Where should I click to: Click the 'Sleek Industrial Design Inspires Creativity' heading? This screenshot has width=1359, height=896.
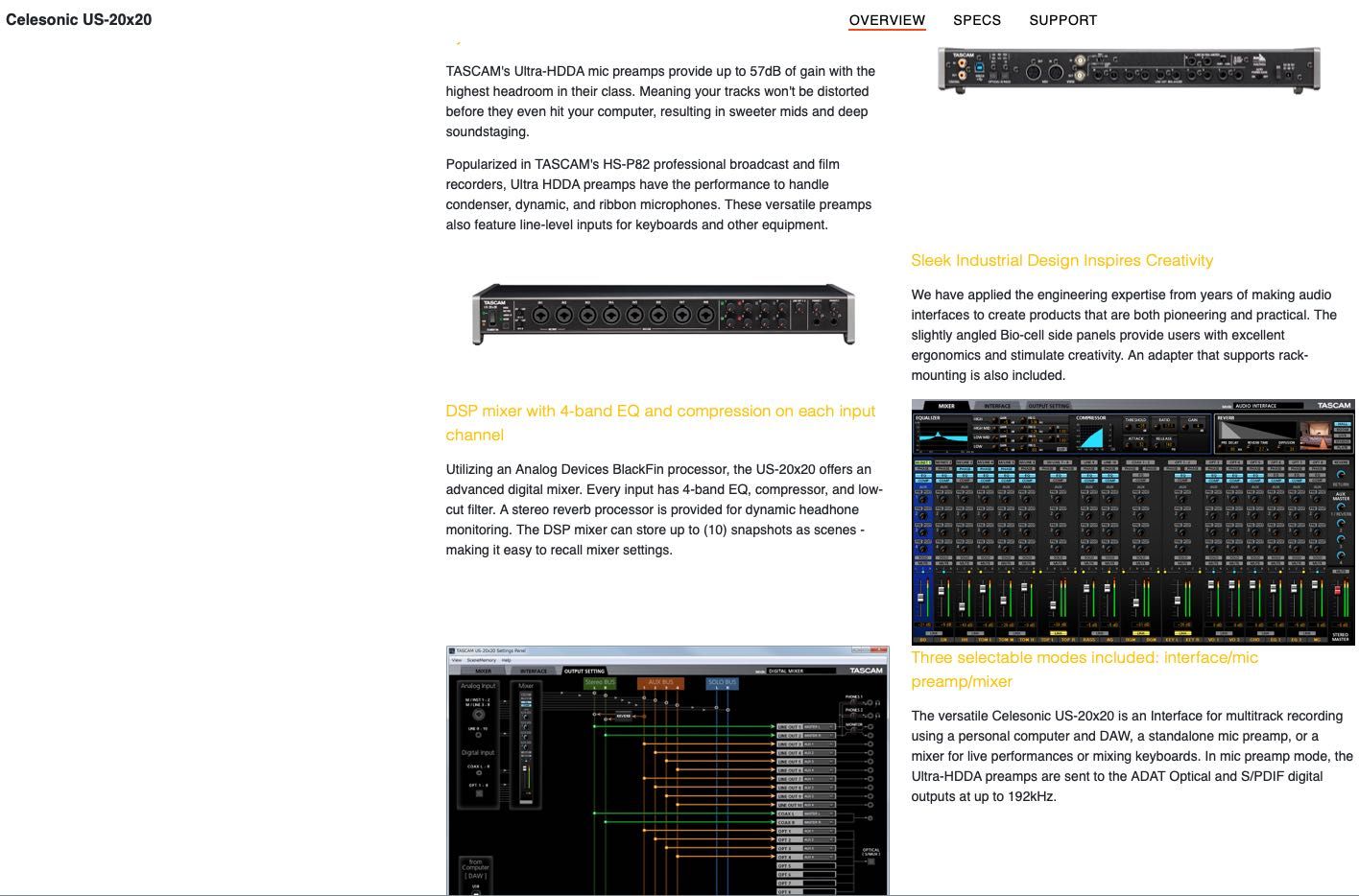click(x=1061, y=260)
